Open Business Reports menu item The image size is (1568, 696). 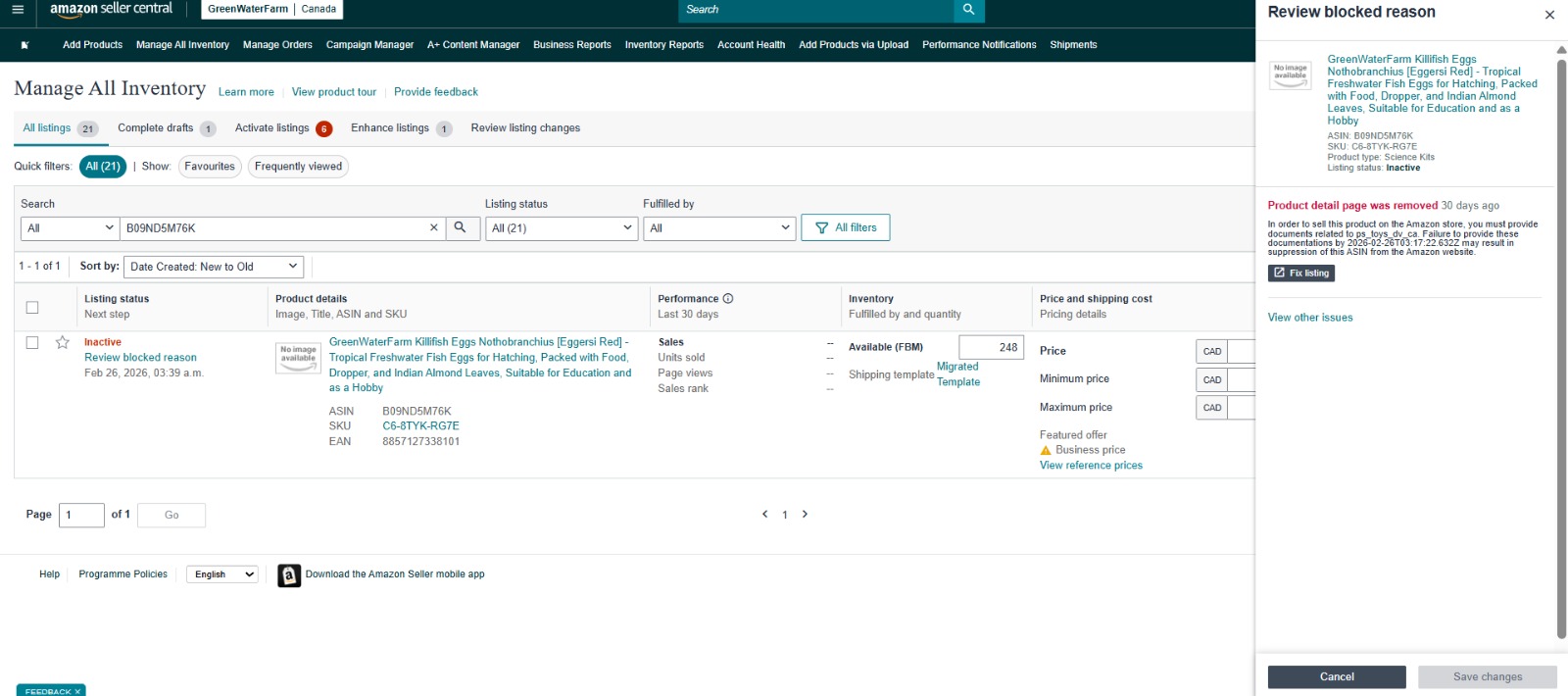pyautogui.click(x=572, y=45)
